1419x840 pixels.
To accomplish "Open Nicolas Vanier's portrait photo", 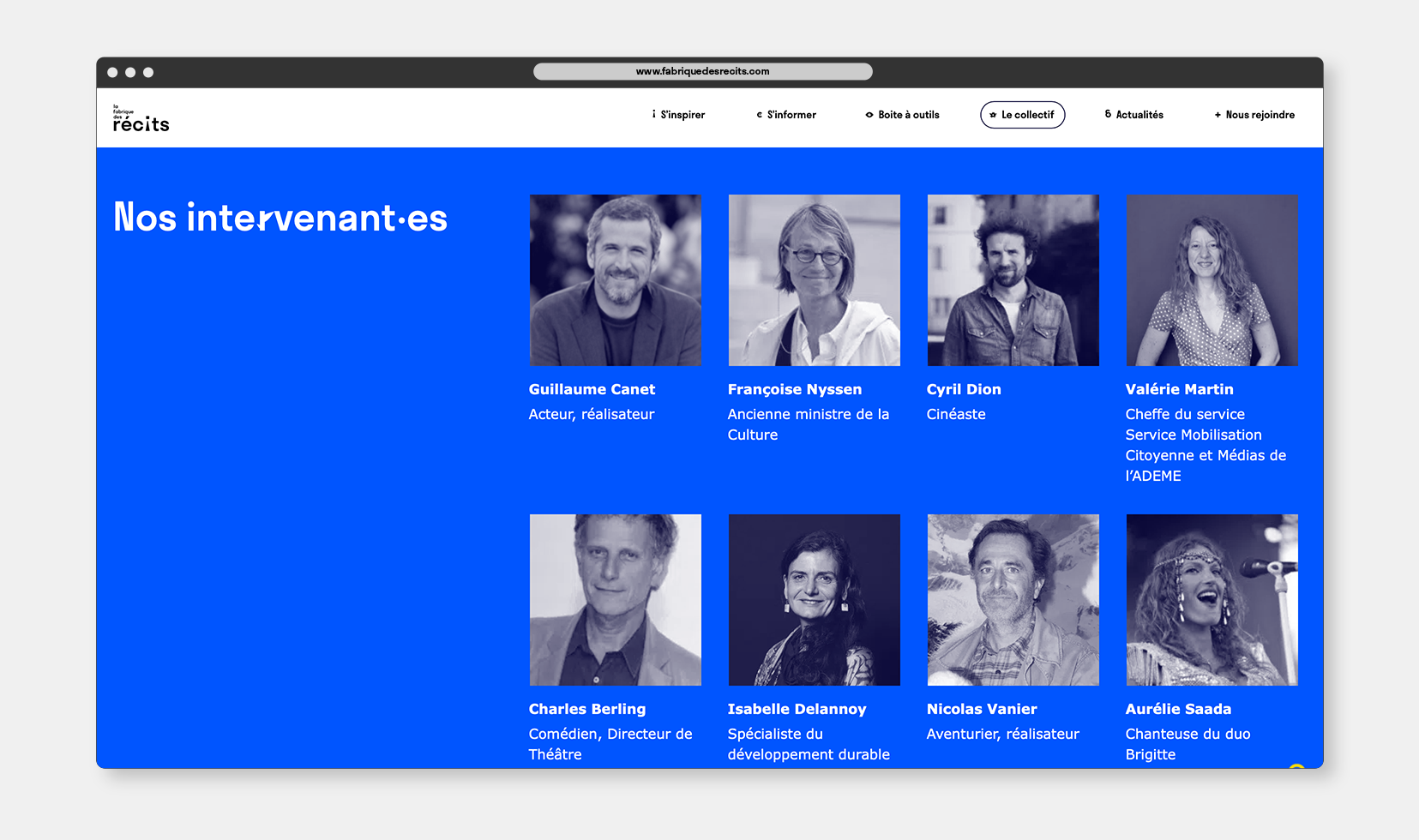I will [1013, 600].
